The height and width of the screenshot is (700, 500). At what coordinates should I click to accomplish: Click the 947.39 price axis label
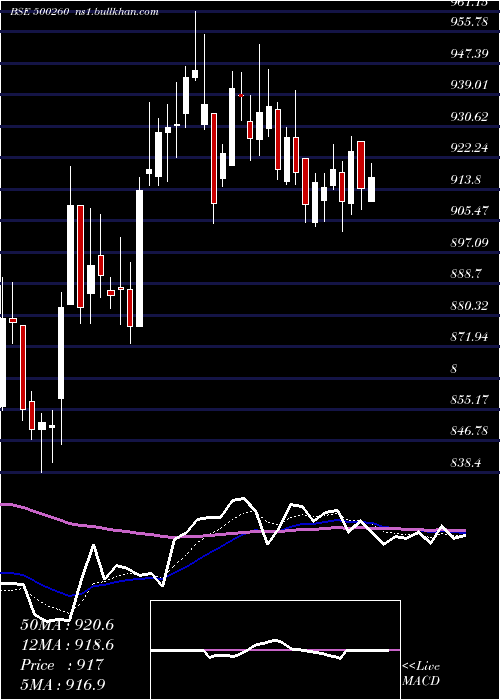(469, 54)
